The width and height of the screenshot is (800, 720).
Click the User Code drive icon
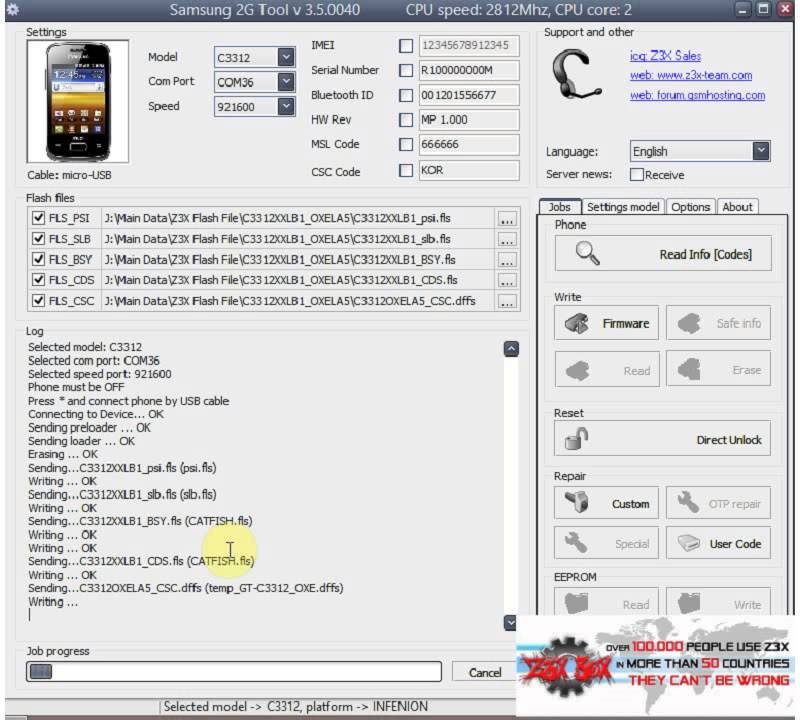click(x=688, y=543)
